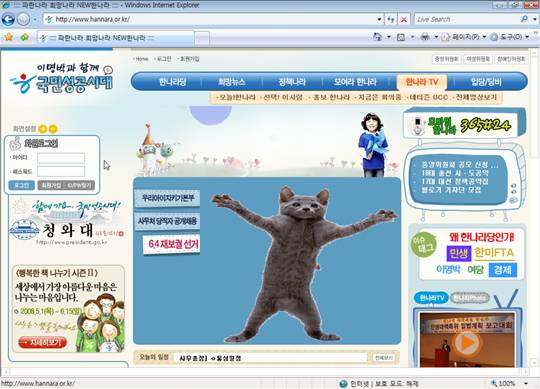Click the red 자세히보기 button on book banner

pos(42,343)
